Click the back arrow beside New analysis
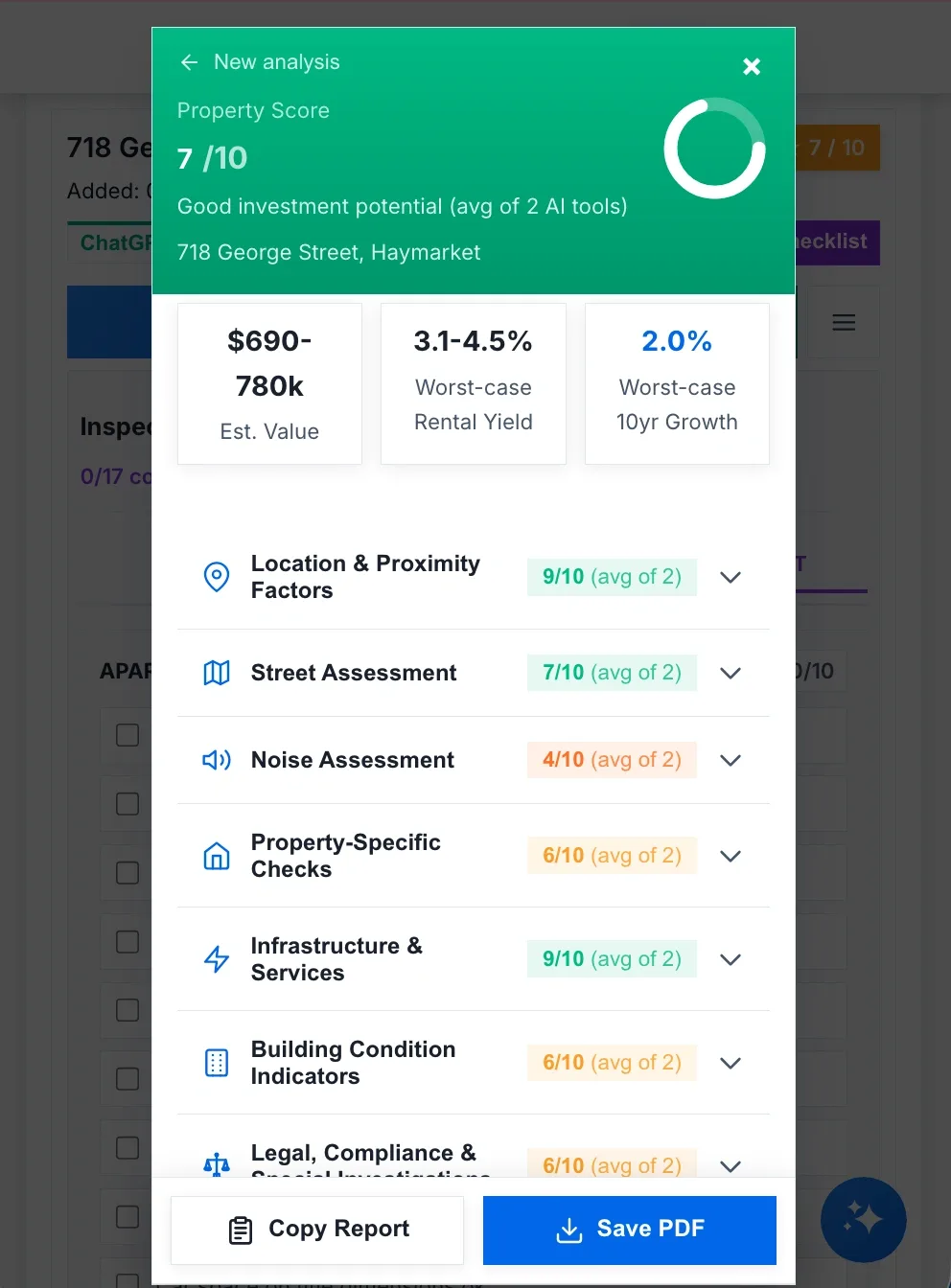The width and height of the screenshot is (951, 1288). pos(189,62)
